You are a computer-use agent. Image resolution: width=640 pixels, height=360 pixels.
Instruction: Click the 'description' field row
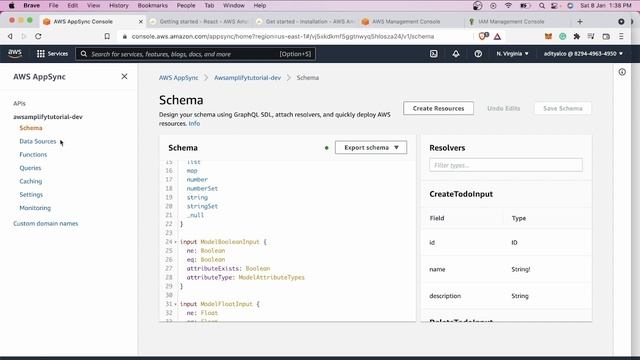(x=506, y=296)
